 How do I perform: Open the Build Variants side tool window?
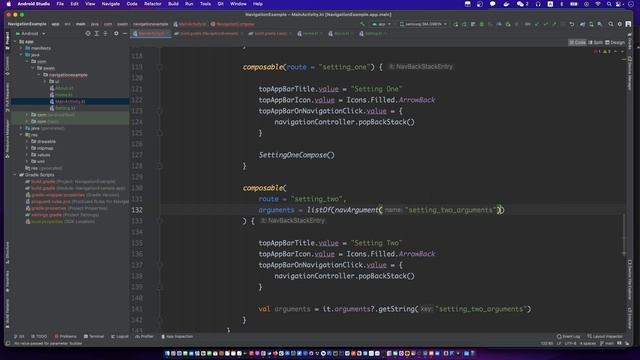tap(7, 313)
